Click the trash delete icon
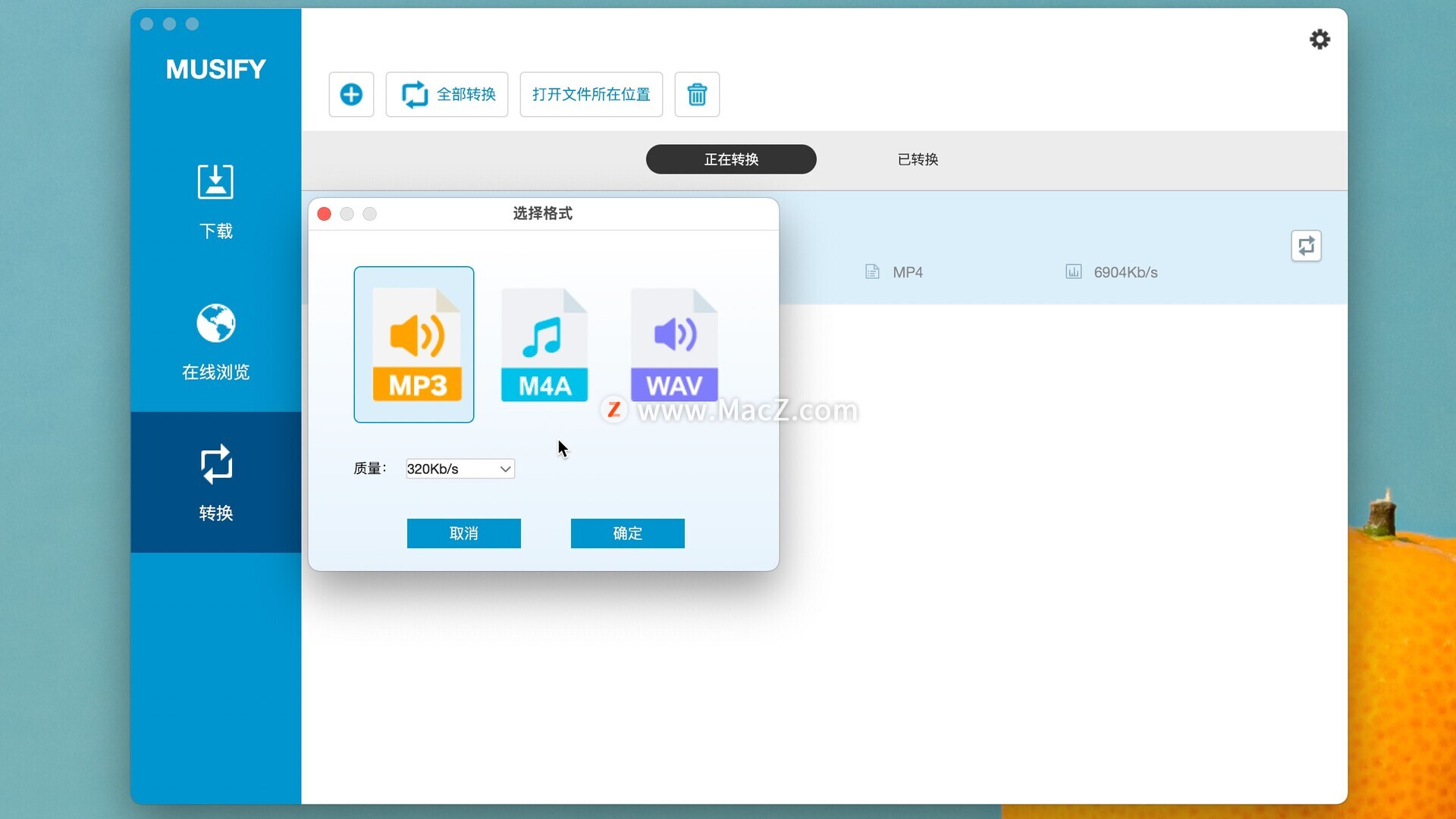The width and height of the screenshot is (1456, 819). 697,95
